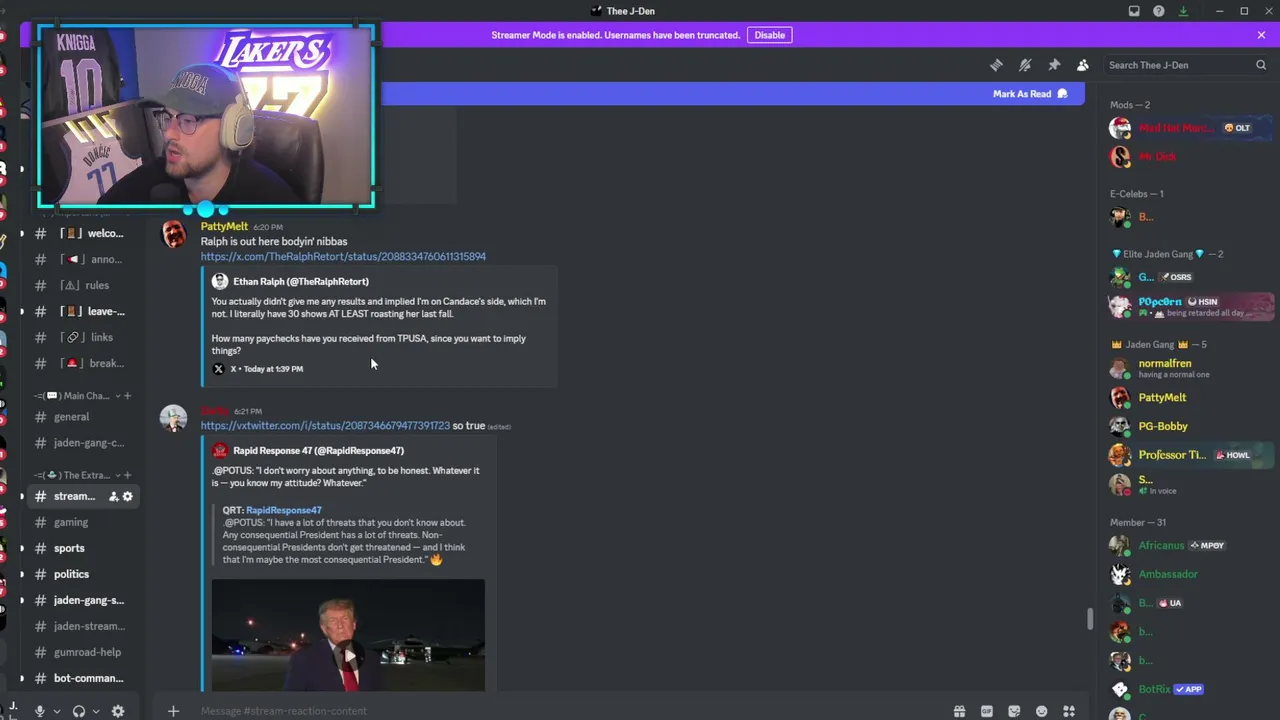Open TheRalphRetort x.com status link
The width and height of the screenshot is (1280, 720).
tap(343, 256)
